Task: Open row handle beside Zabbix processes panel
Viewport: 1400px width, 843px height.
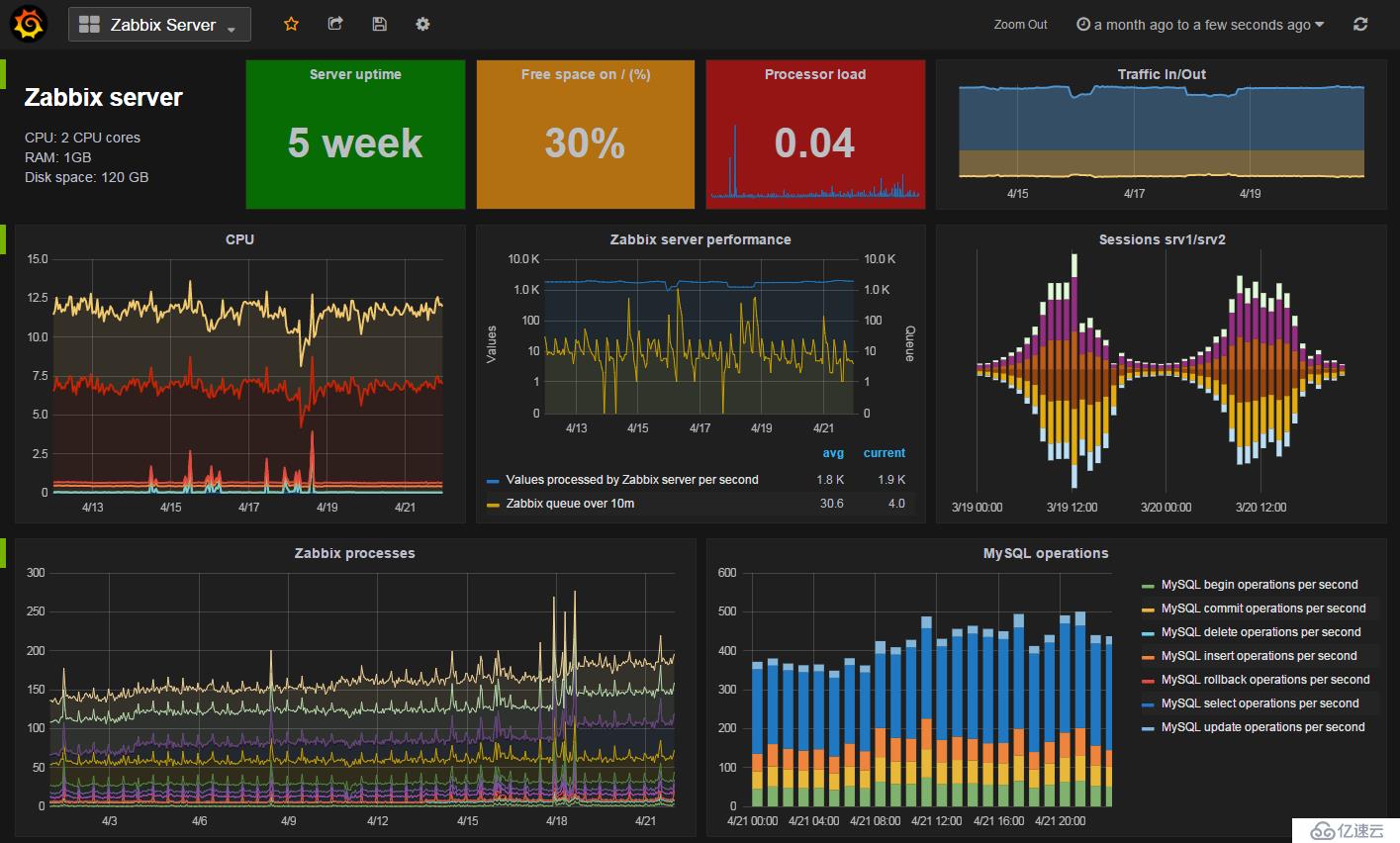Action: [x=3, y=553]
